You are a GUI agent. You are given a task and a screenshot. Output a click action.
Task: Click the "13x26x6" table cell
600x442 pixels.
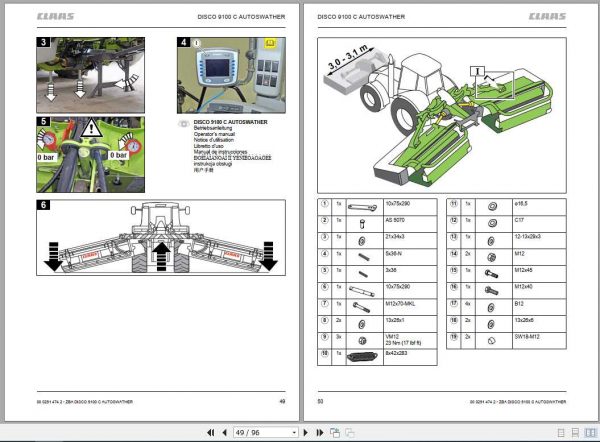coord(539,324)
